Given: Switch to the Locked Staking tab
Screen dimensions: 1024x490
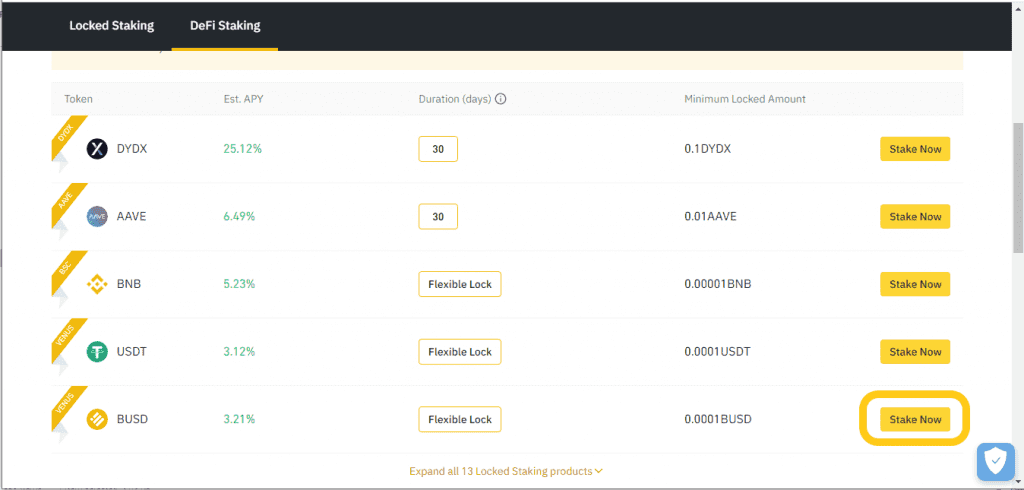Looking at the screenshot, I should (x=112, y=25).
